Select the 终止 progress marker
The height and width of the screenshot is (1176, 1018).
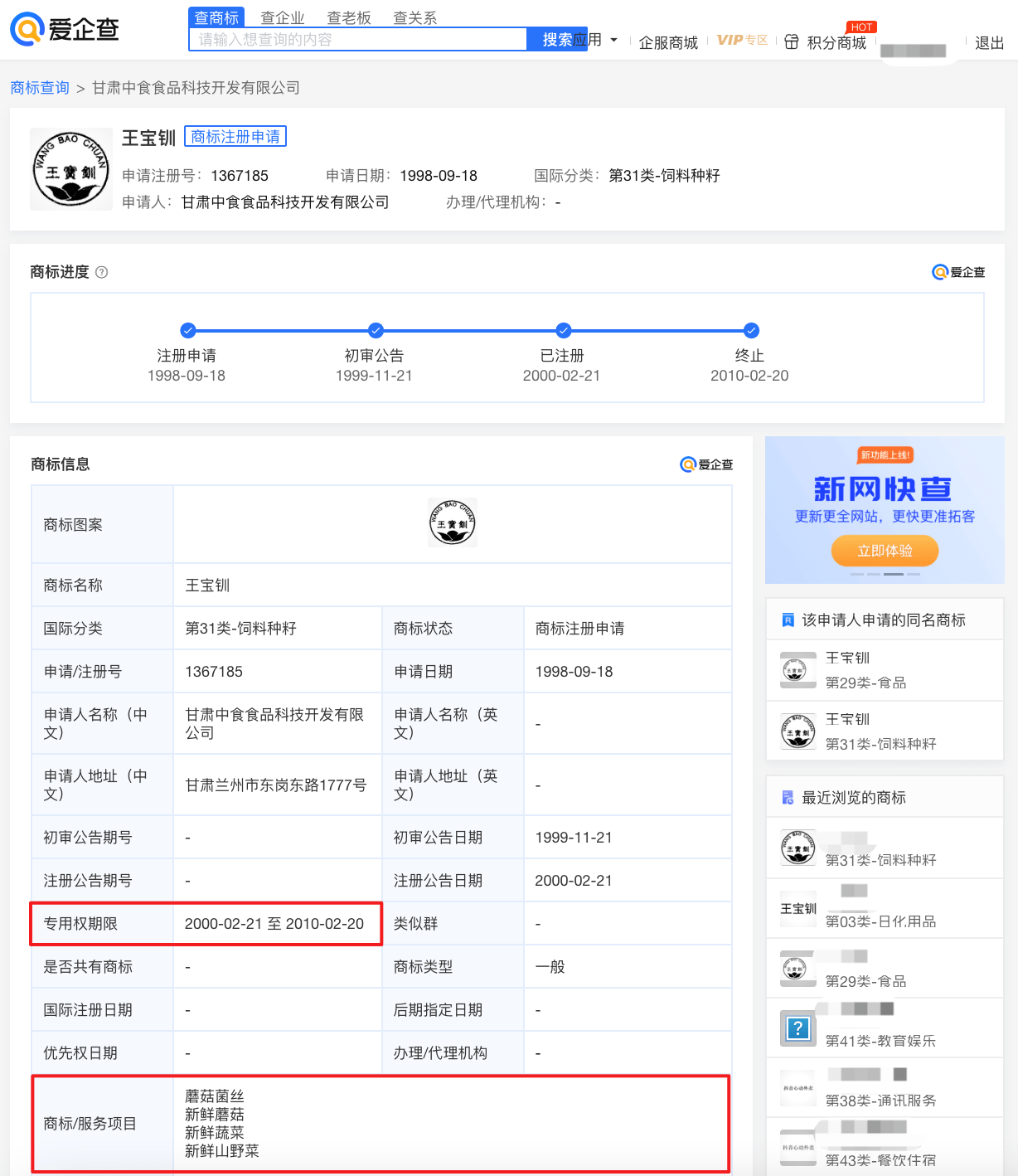(751, 330)
